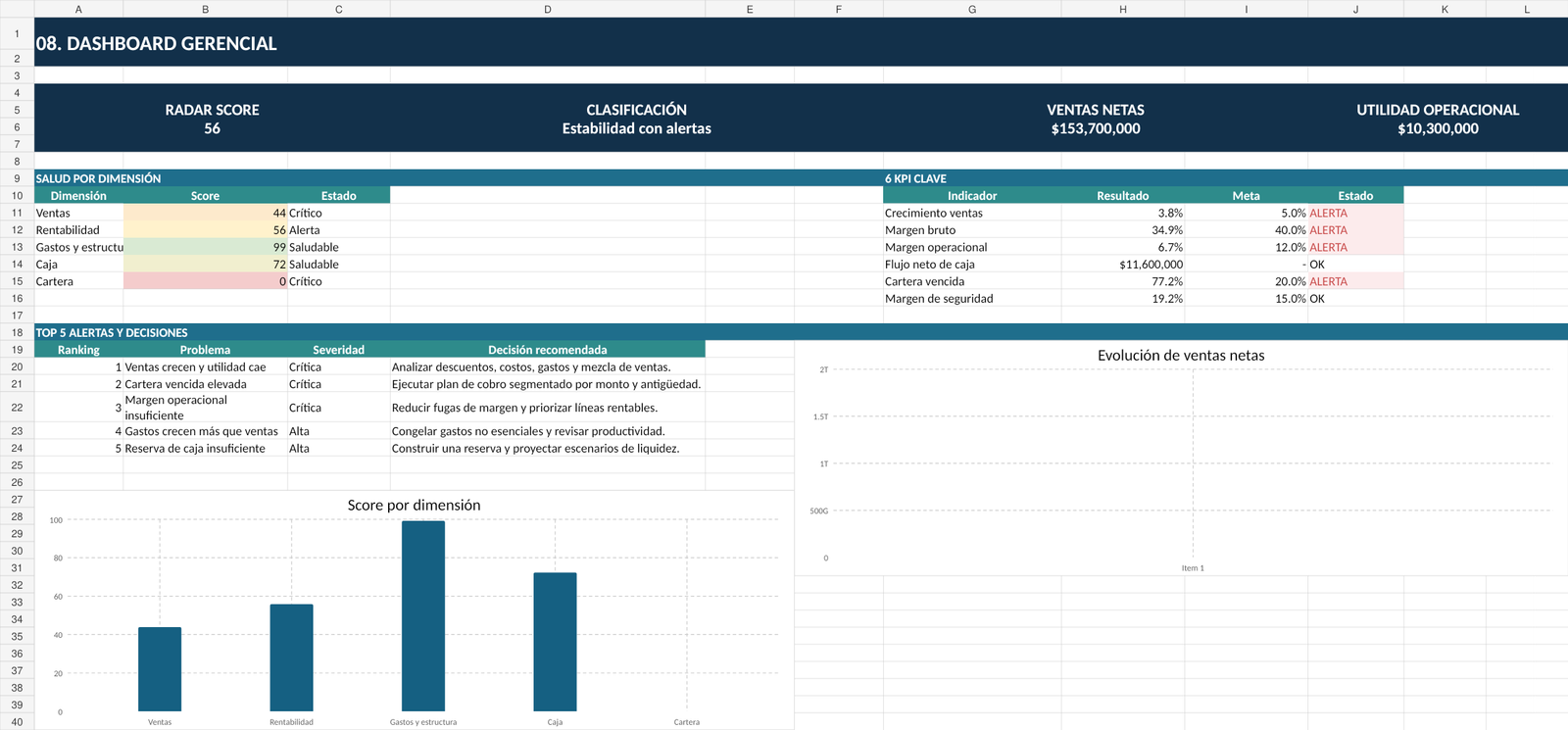
Task: Click the 'Margen bruto' indicator cell
Action: tap(971, 230)
